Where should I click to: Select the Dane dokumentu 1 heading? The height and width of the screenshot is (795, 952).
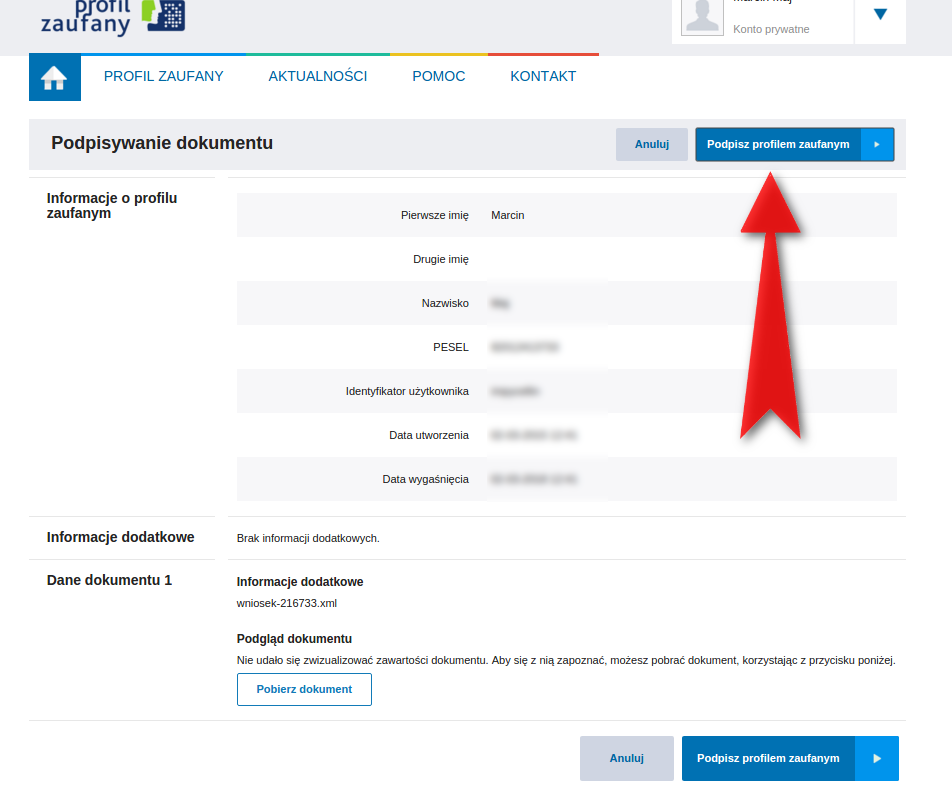point(109,580)
